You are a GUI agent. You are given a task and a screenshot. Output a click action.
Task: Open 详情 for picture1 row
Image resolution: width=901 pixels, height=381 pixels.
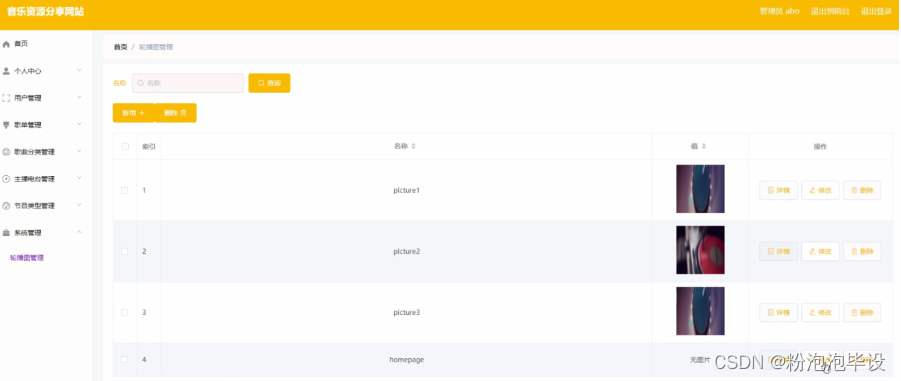click(x=778, y=190)
